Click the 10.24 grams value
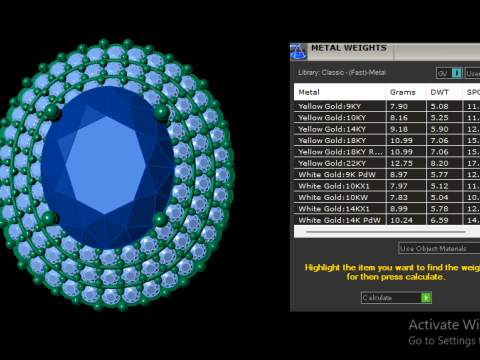Image resolution: width=480 pixels, height=360 pixels. click(401, 220)
